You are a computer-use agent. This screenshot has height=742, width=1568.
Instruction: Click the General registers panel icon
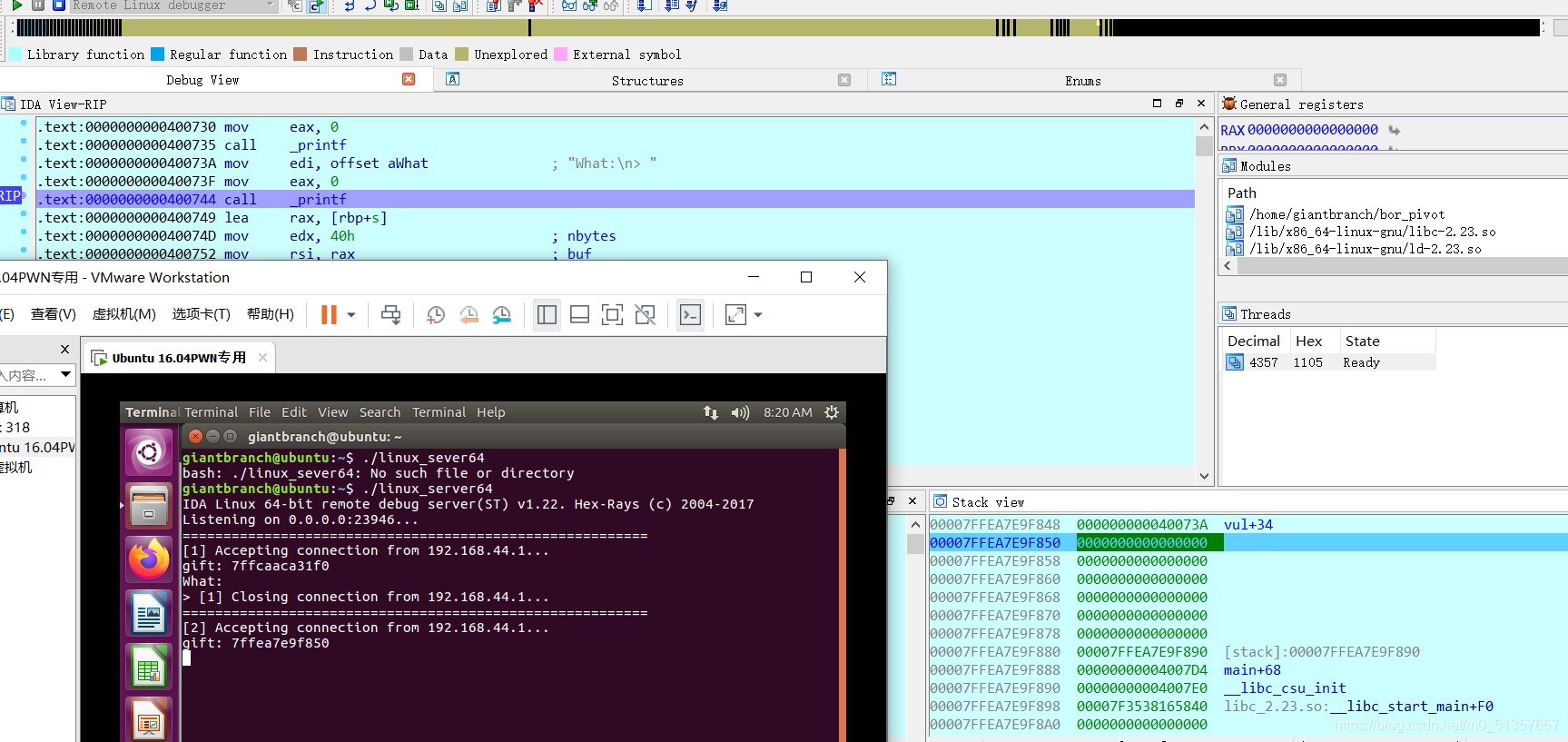point(1229,104)
